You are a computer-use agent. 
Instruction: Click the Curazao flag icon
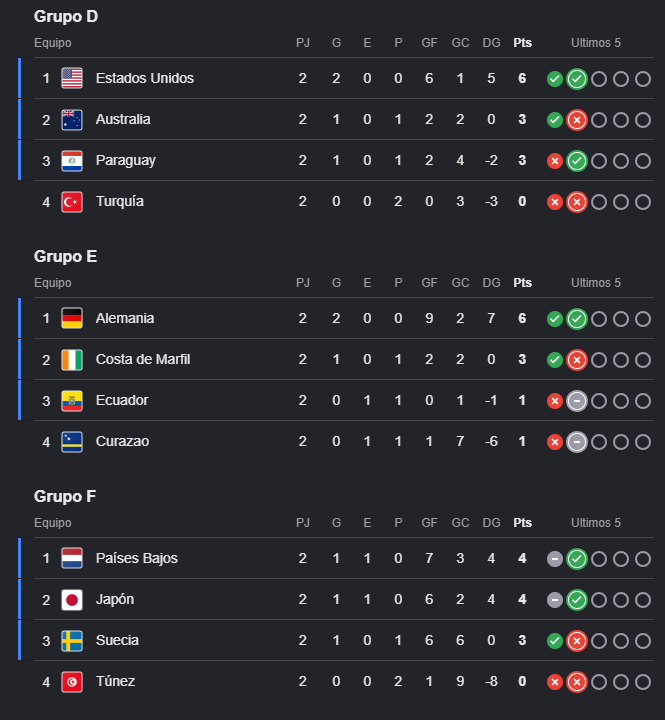pyautogui.click(x=72, y=442)
